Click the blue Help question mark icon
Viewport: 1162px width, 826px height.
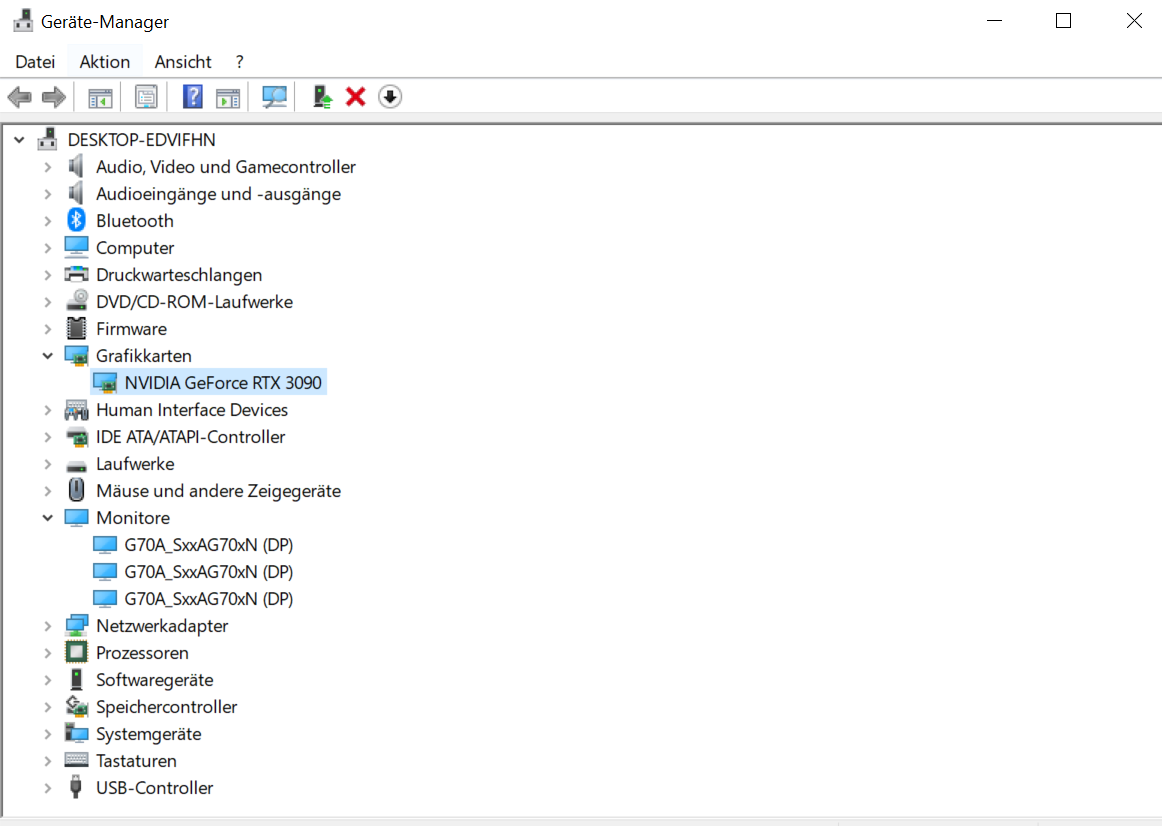click(193, 97)
